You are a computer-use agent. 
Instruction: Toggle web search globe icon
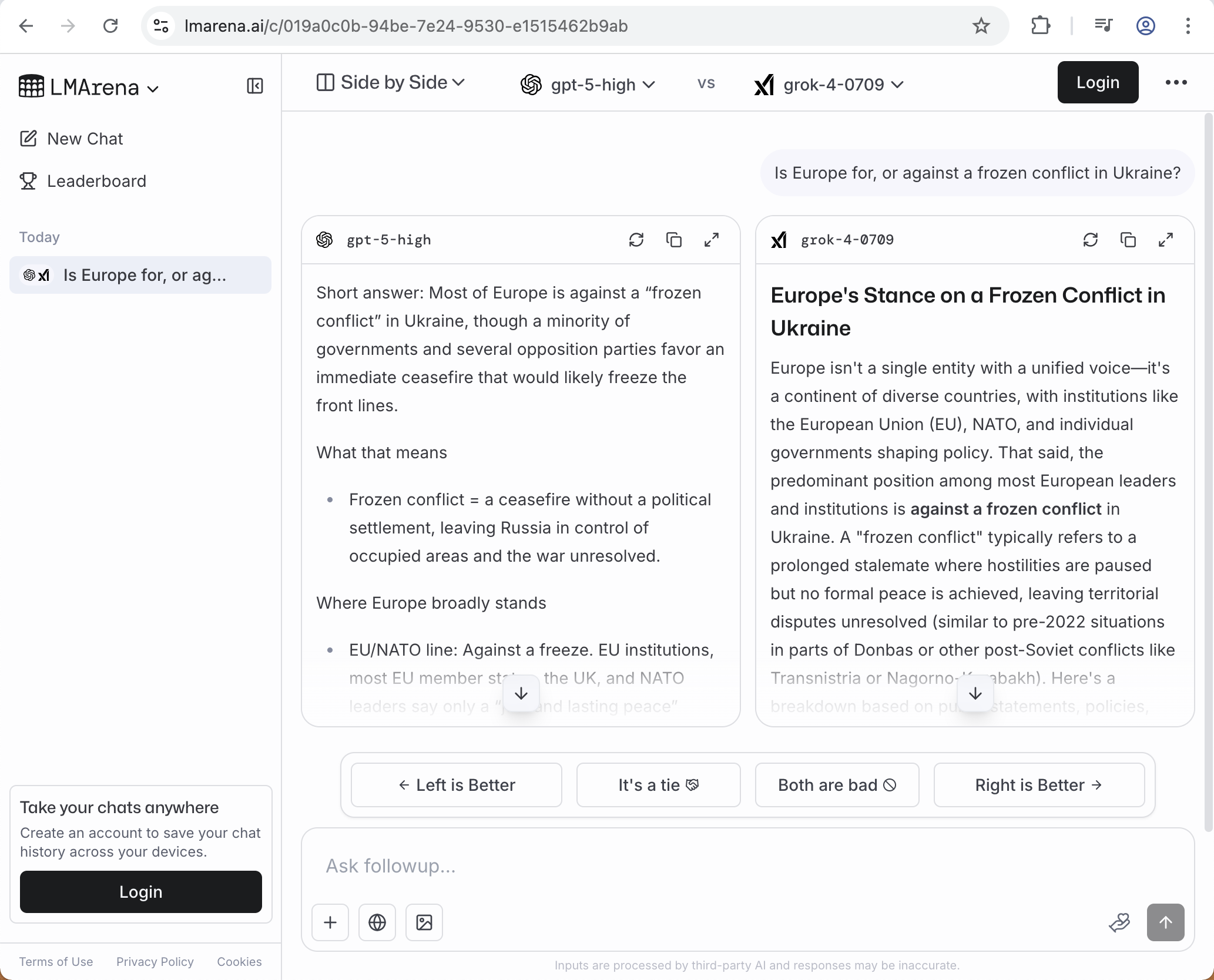tap(377, 922)
